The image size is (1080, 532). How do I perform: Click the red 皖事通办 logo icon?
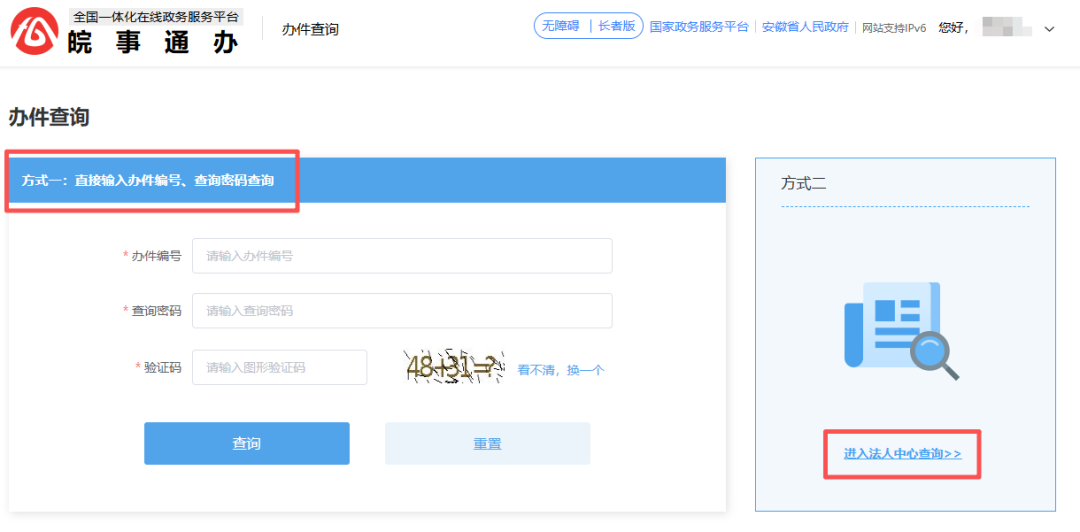34,31
